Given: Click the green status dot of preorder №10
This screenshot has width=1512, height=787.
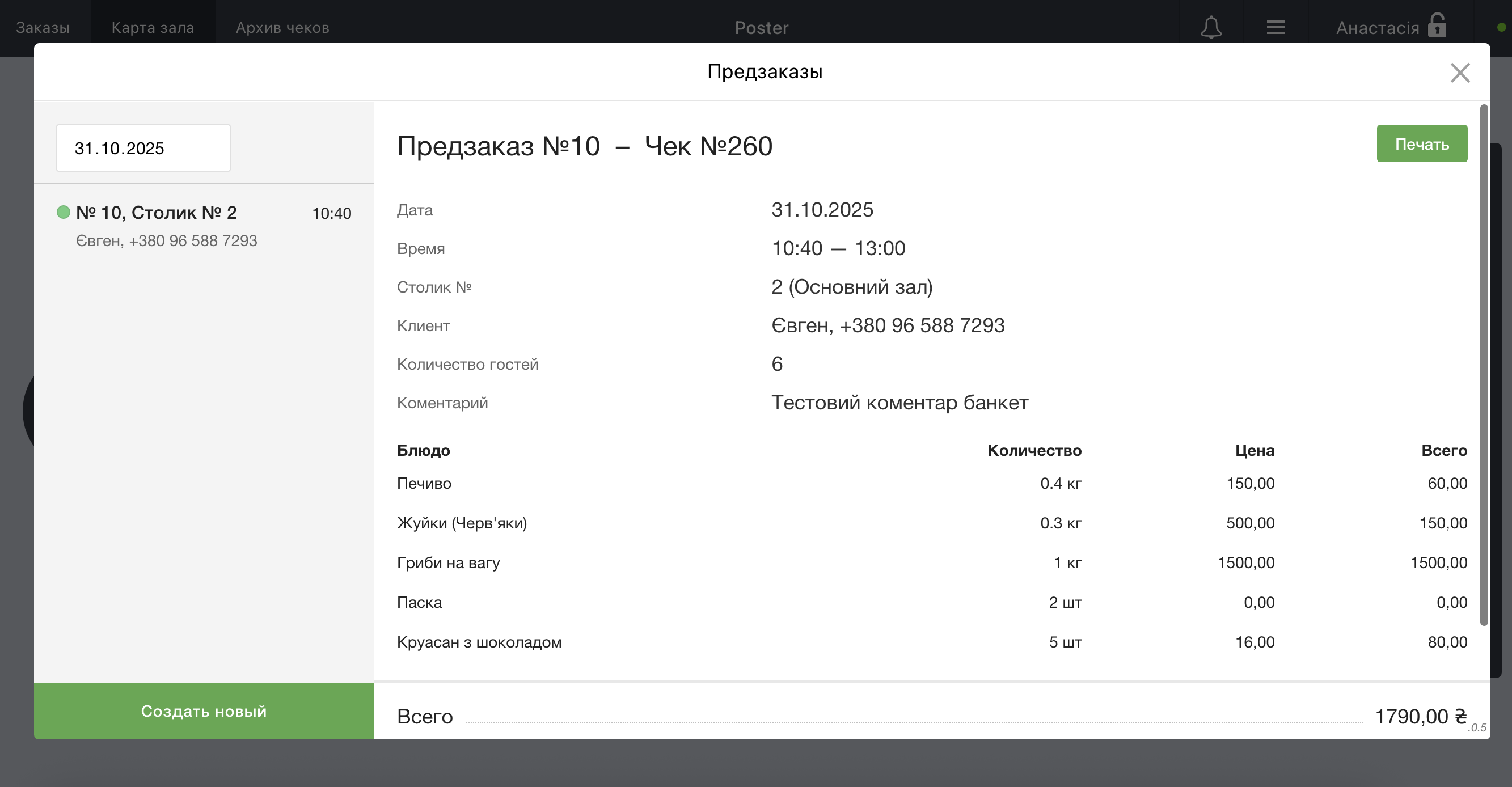Looking at the screenshot, I should tap(64, 212).
